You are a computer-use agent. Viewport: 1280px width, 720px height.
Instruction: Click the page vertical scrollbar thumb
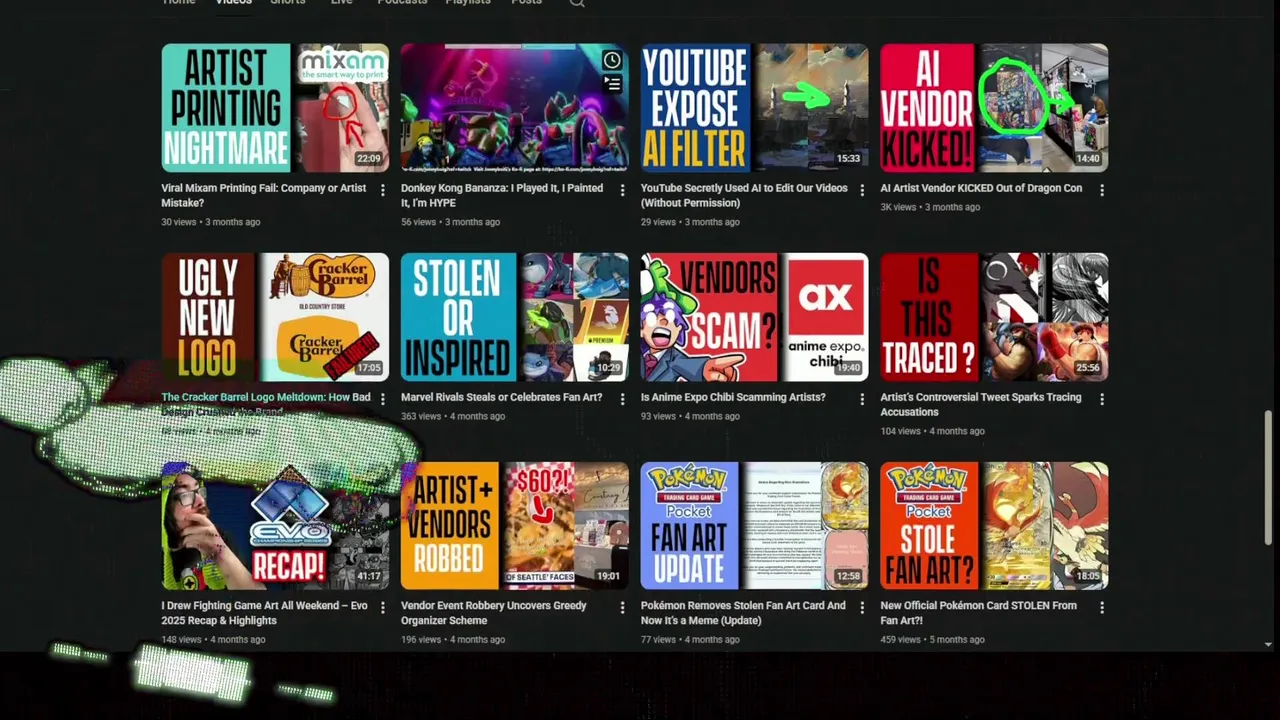click(1268, 477)
